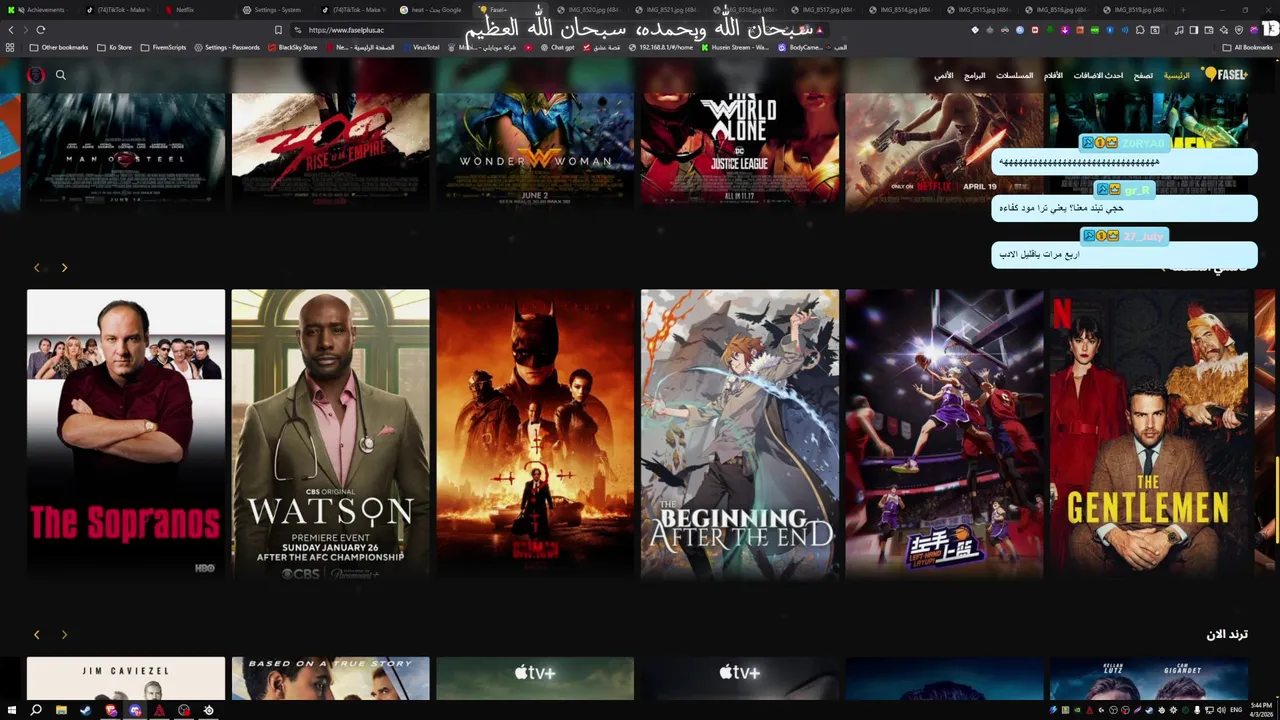Show next items in trending row
The height and width of the screenshot is (720, 1280).
click(x=64, y=634)
